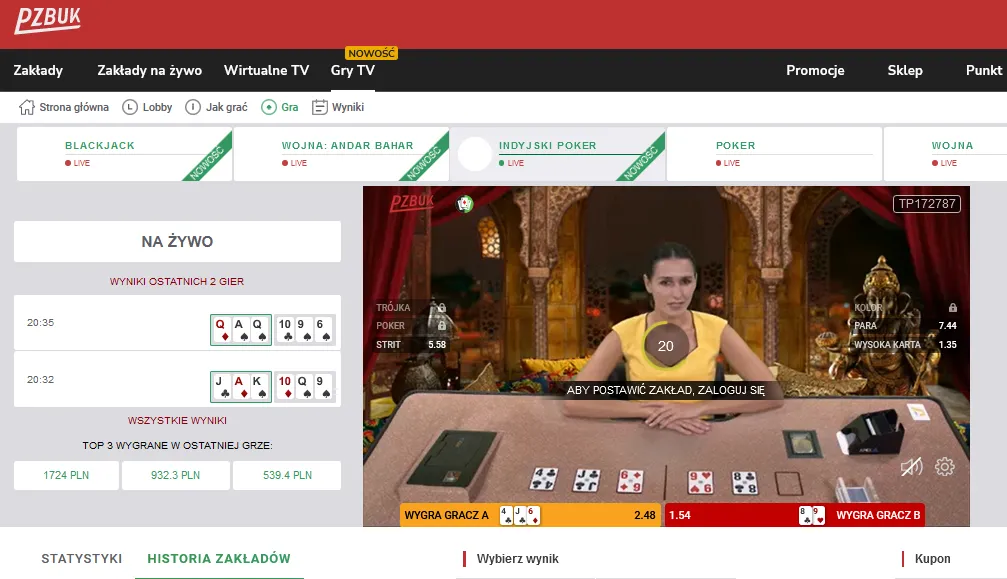1007x579 pixels.
Task: Switch to HISTORIA ZAKŁADÓW tab
Action: pos(219,558)
